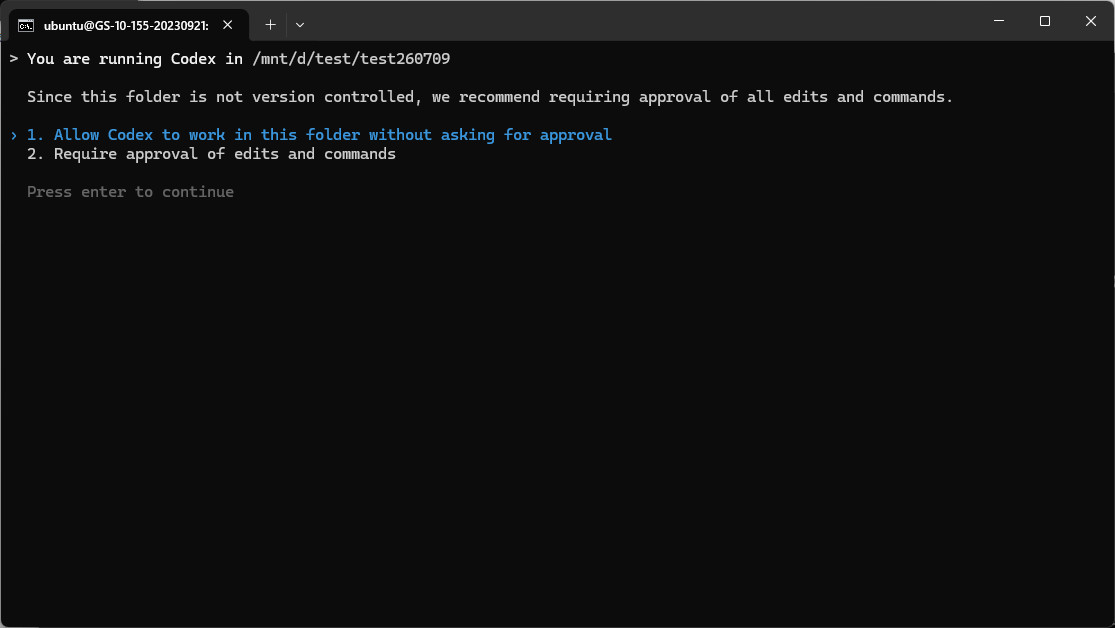1115x628 pixels.
Task: Close the ubuntu@GS-10-155-20230921 tab
Action: pos(228,25)
